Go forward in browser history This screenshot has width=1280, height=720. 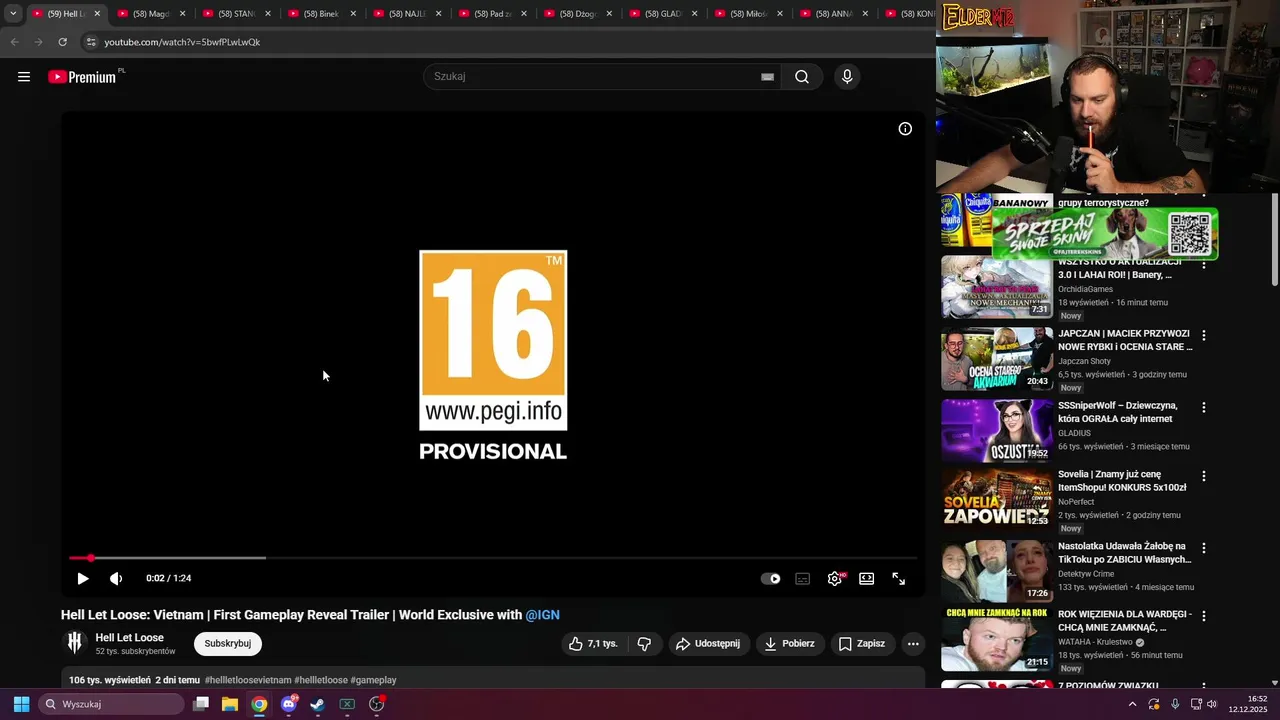coord(38,42)
